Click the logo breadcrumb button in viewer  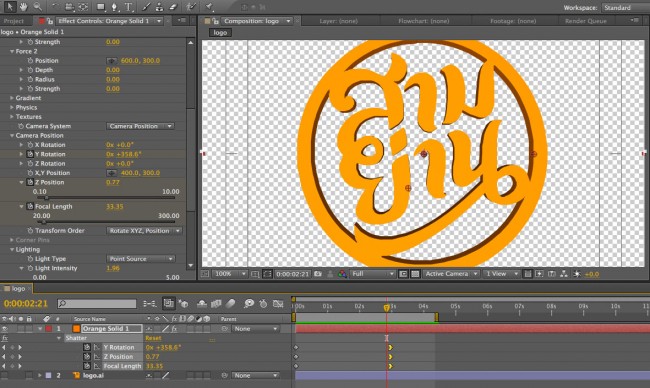(x=220, y=32)
